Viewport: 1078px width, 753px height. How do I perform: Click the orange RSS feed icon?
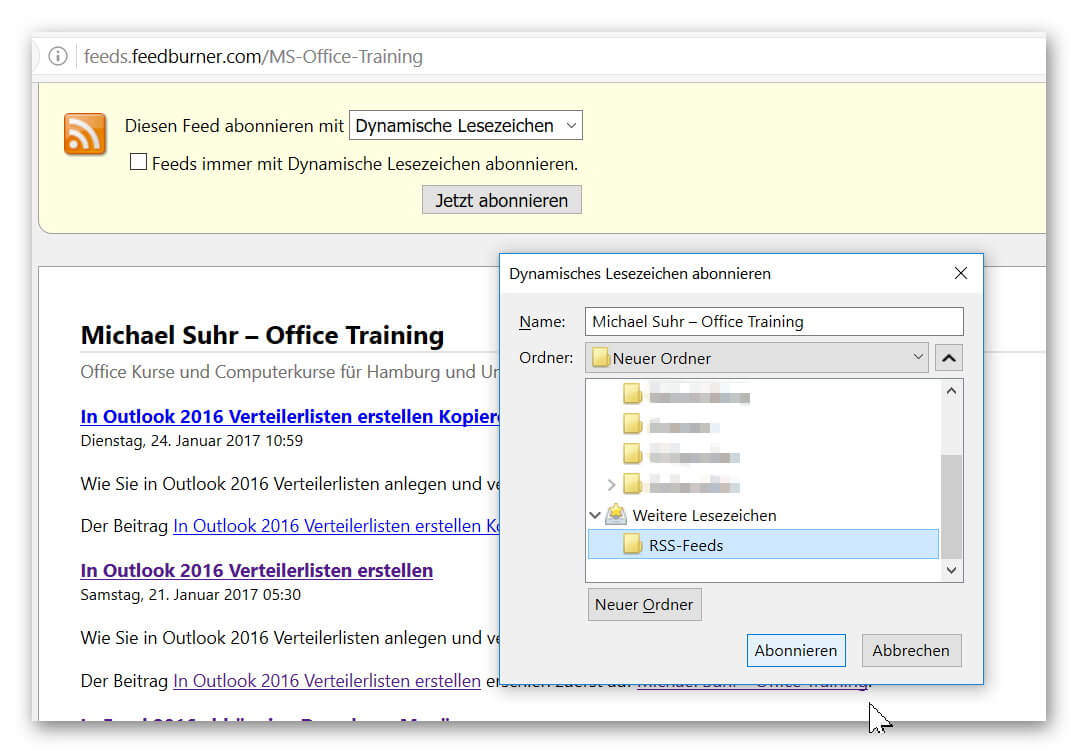tap(85, 134)
